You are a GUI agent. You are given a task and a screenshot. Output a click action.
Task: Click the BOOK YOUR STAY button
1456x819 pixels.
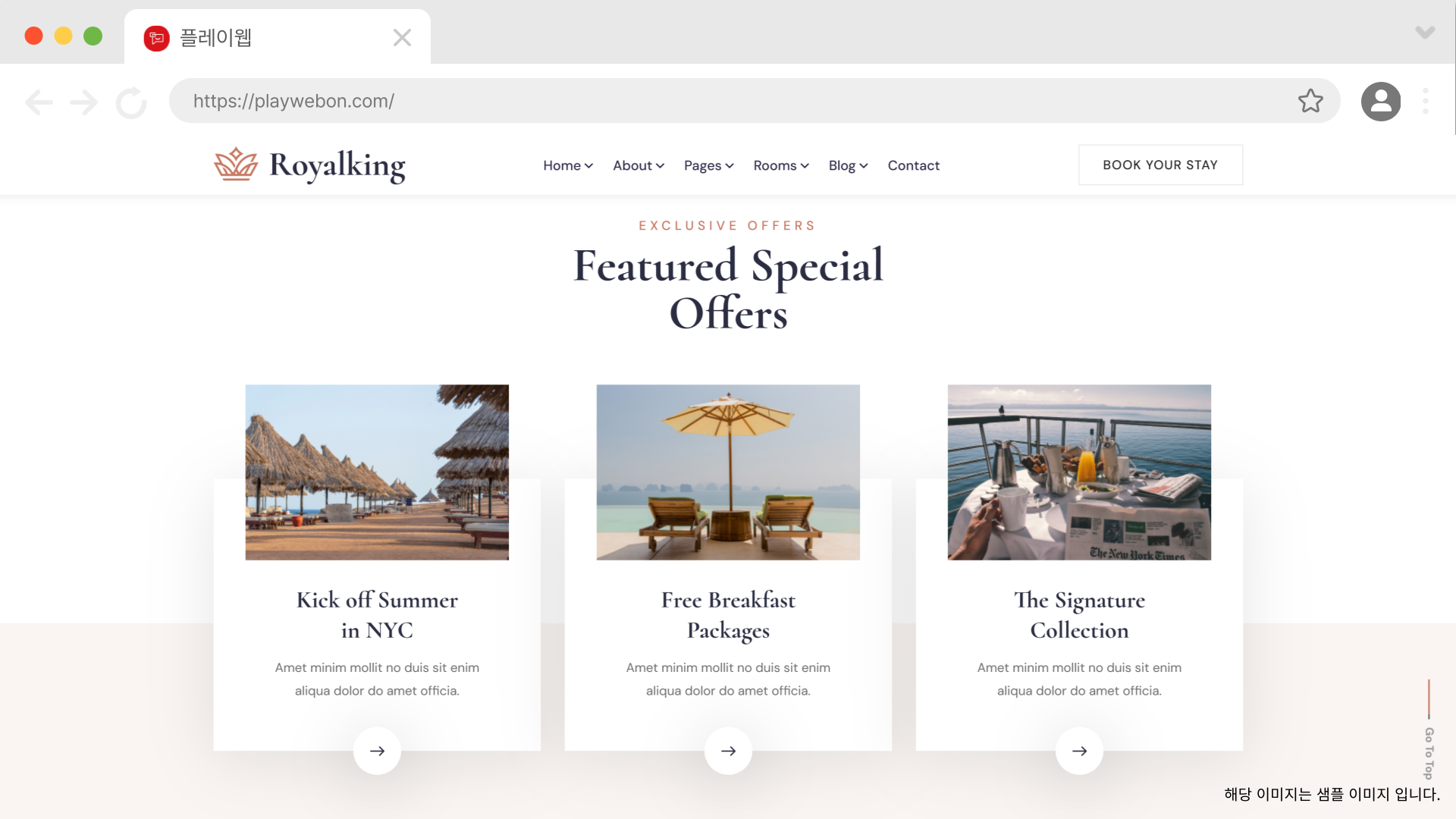pyautogui.click(x=1160, y=165)
